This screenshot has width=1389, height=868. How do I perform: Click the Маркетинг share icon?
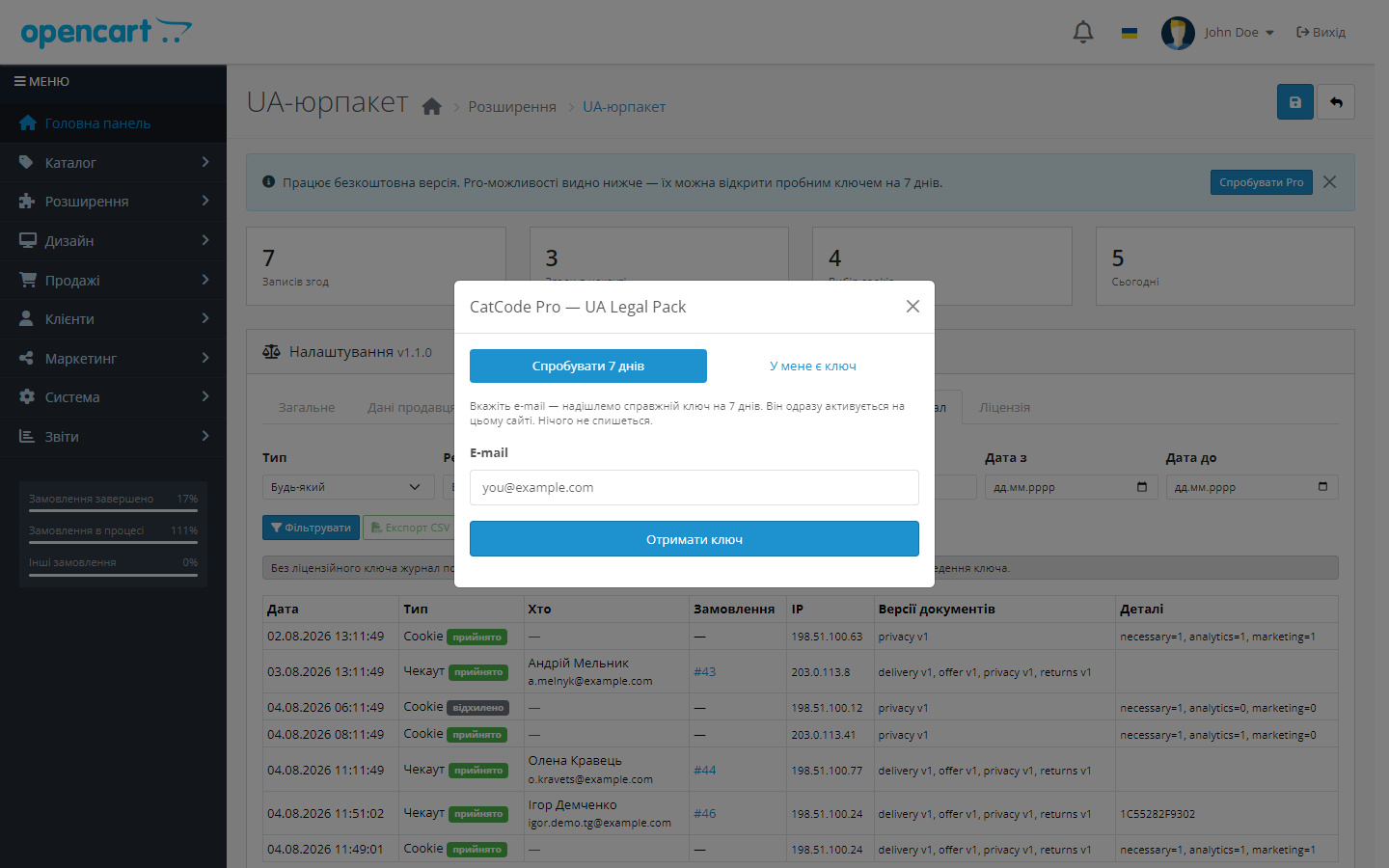click(x=27, y=359)
